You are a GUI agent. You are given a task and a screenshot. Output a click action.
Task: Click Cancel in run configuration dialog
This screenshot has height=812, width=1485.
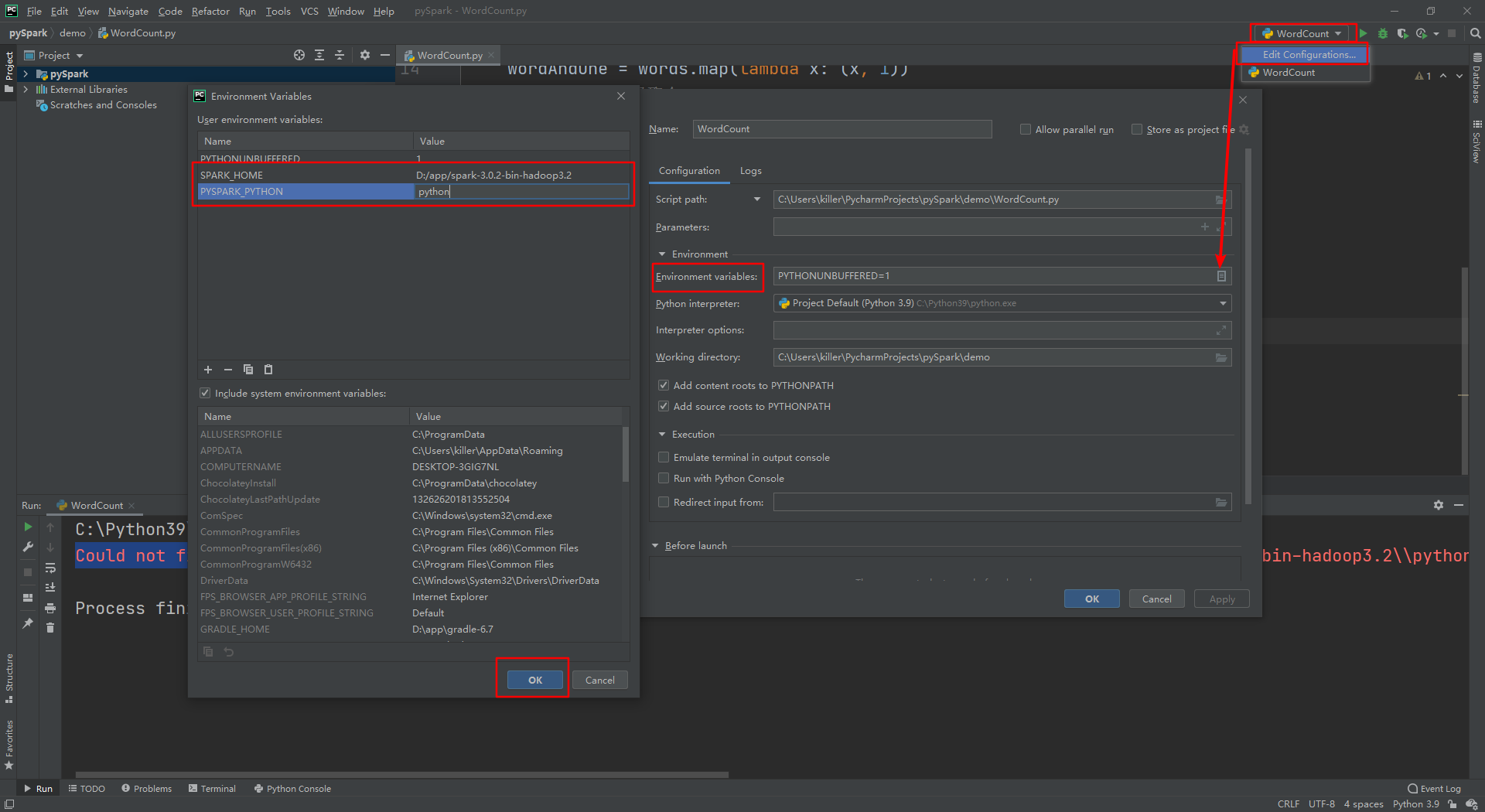pyautogui.click(x=1157, y=599)
